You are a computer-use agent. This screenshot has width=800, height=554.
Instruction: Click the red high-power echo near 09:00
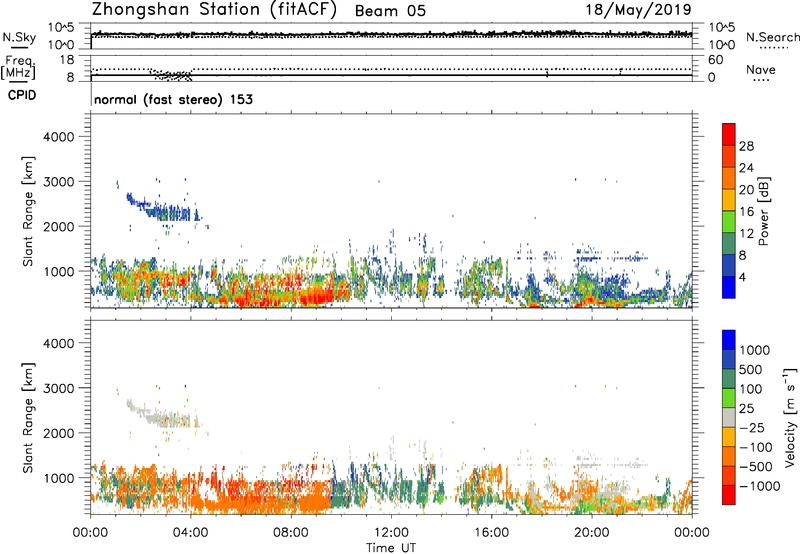tap(316, 296)
